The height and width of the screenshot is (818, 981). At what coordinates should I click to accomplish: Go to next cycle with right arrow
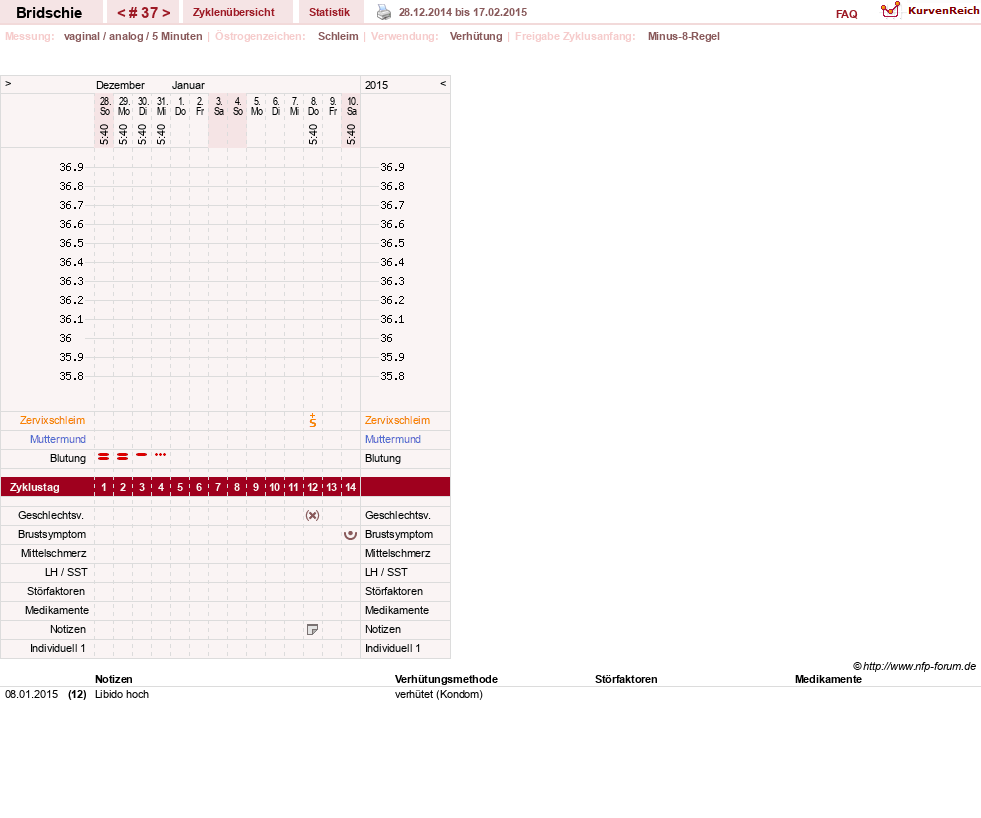click(166, 13)
